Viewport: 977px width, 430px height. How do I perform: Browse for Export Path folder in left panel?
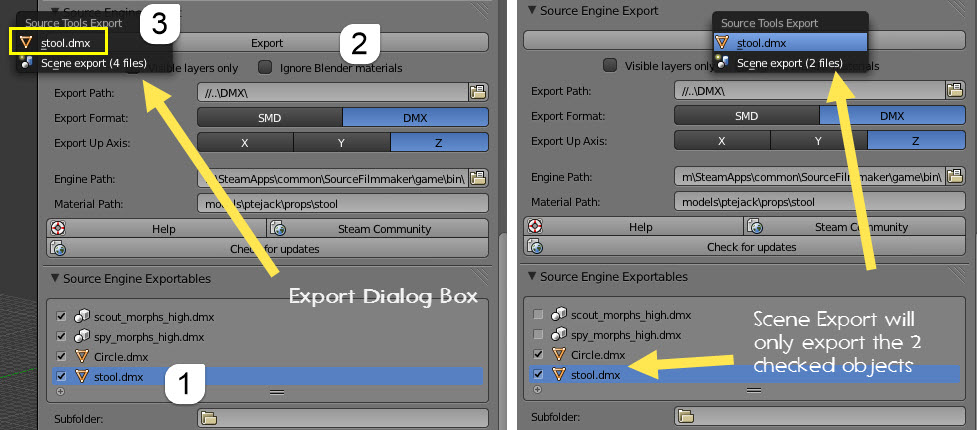[x=478, y=92]
